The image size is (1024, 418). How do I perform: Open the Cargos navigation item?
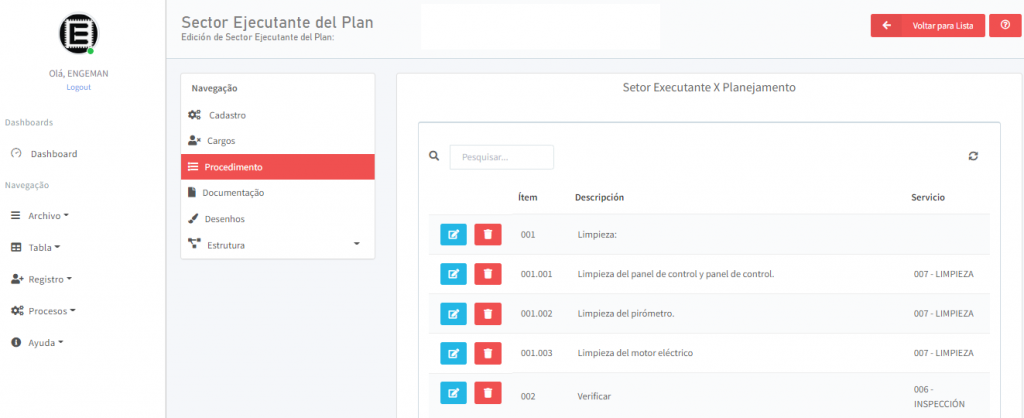[x=221, y=141]
